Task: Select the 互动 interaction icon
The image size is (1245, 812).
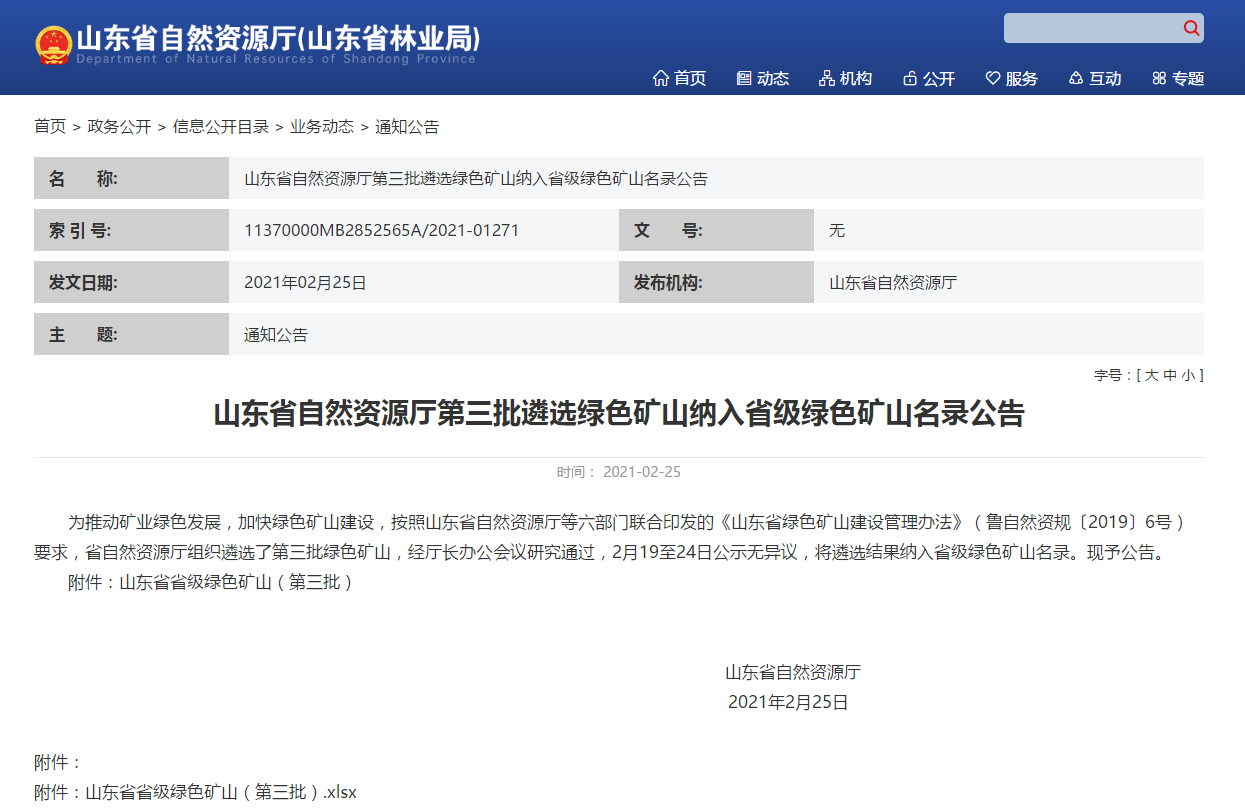Action: tap(1075, 77)
